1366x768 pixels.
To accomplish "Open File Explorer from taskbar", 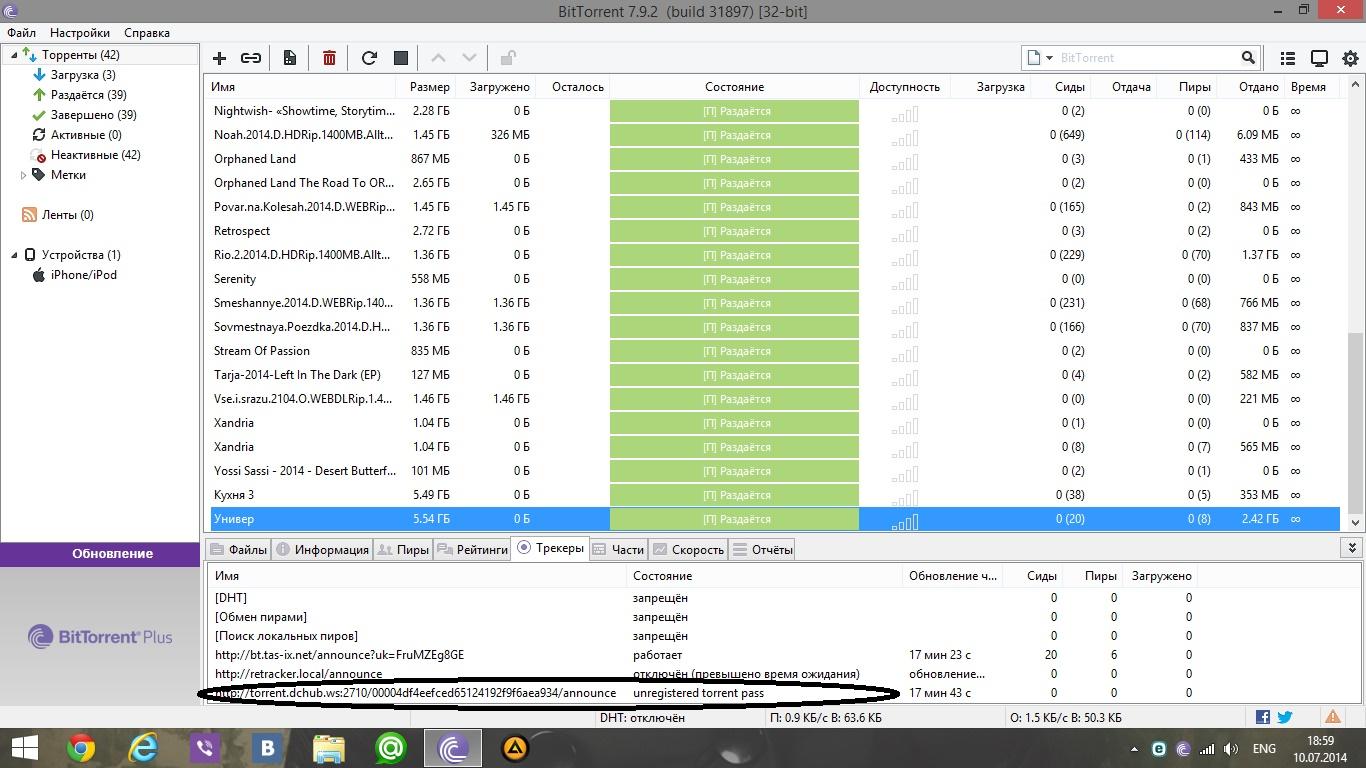I will (x=328, y=748).
